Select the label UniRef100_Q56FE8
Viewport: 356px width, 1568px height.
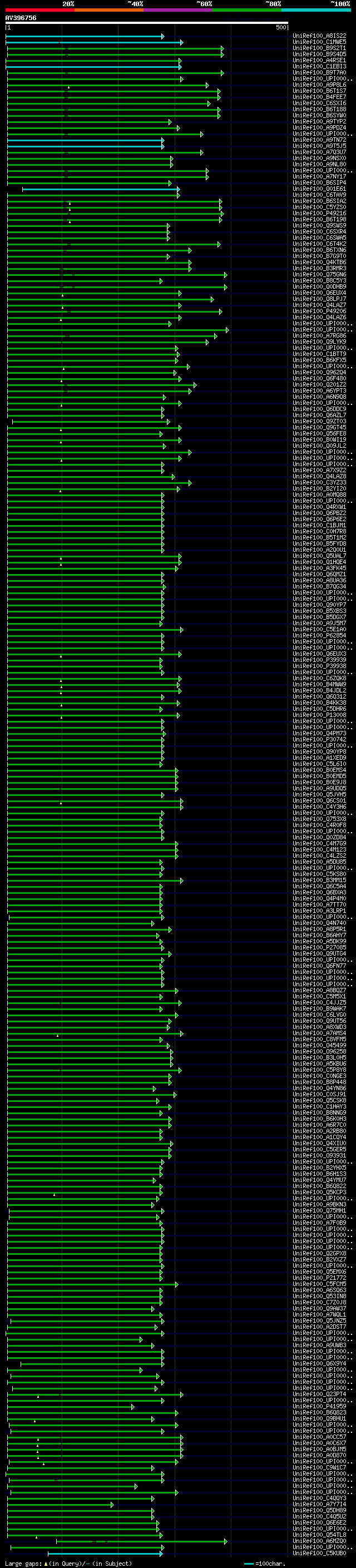tap(319, 433)
